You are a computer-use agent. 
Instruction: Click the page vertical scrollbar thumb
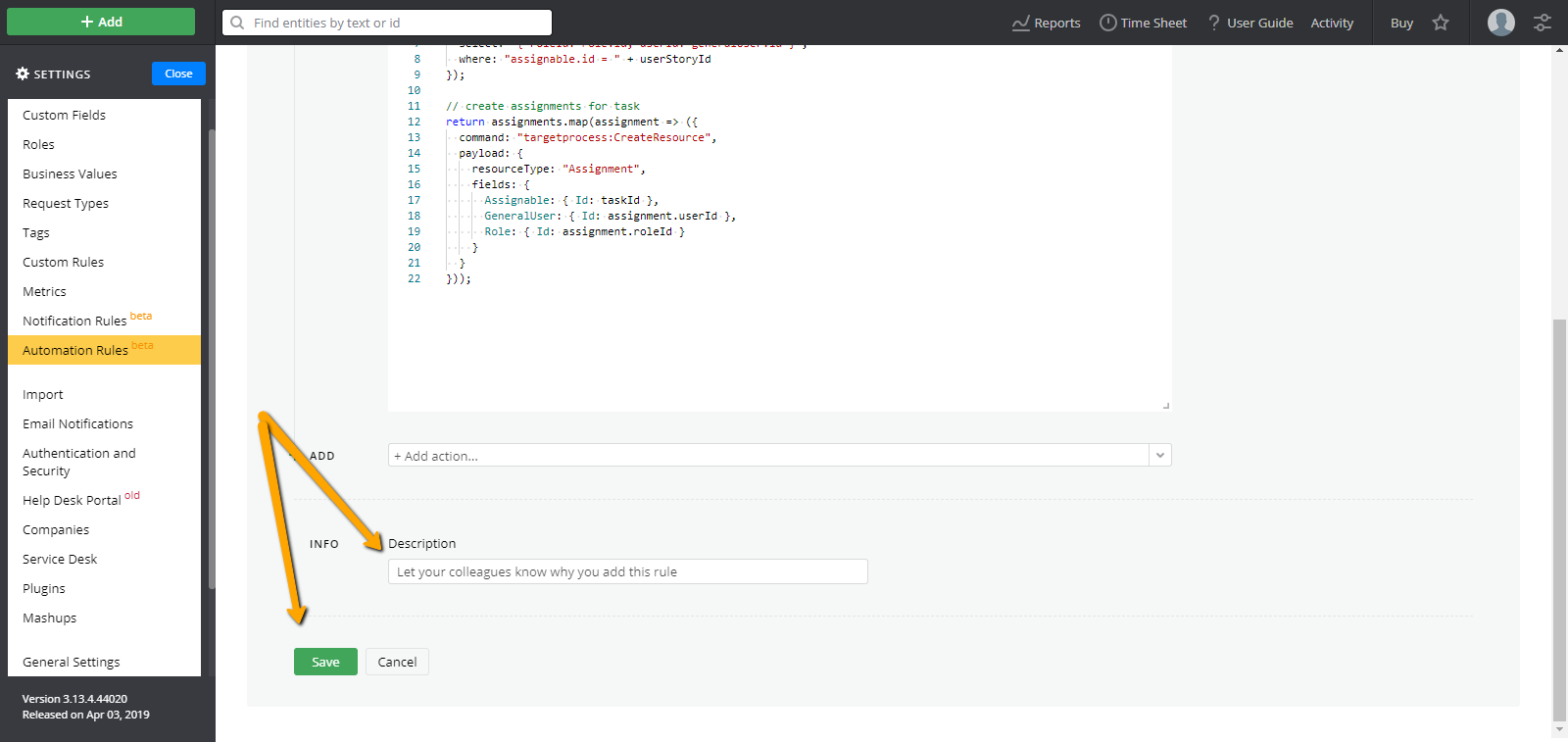[1559, 519]
